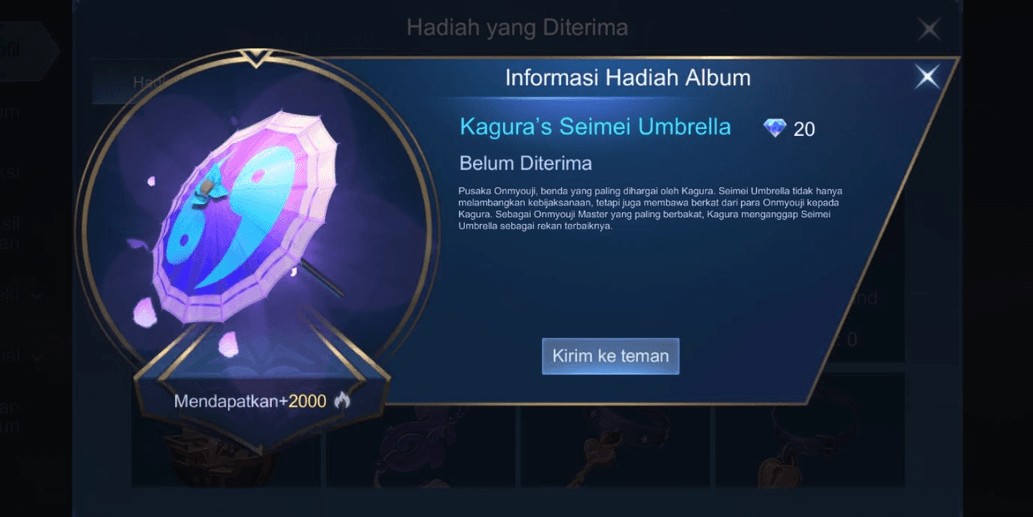This screenshot has height=517, width=1033.
Task: Close the Informasi Hadiah Album dialog
Action: click(x=927, y=77)
